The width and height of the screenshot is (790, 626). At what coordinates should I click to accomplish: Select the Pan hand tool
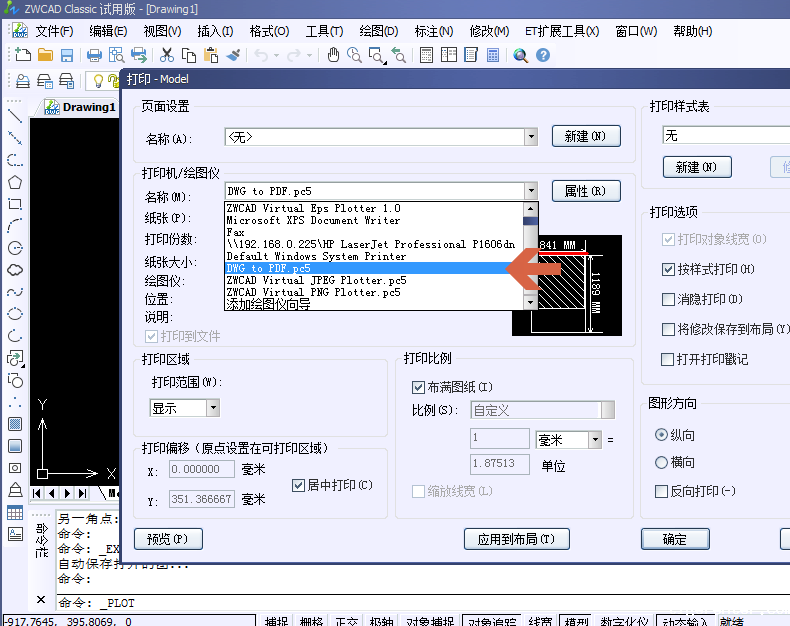tap(333, 55)
